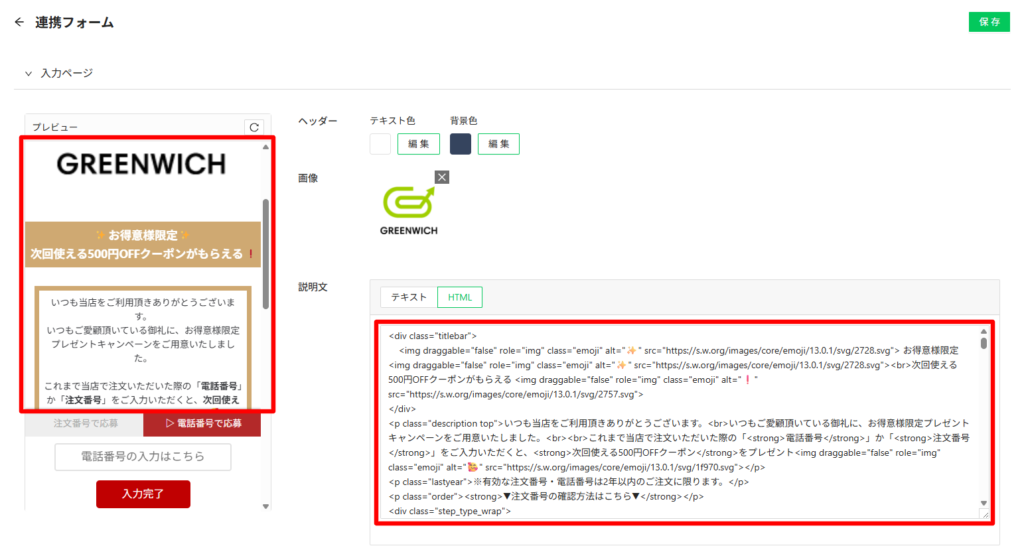Collapse the 入力ページ section chevron
The height and width of the screenshot is (552, 1024).
pos(28,74)
